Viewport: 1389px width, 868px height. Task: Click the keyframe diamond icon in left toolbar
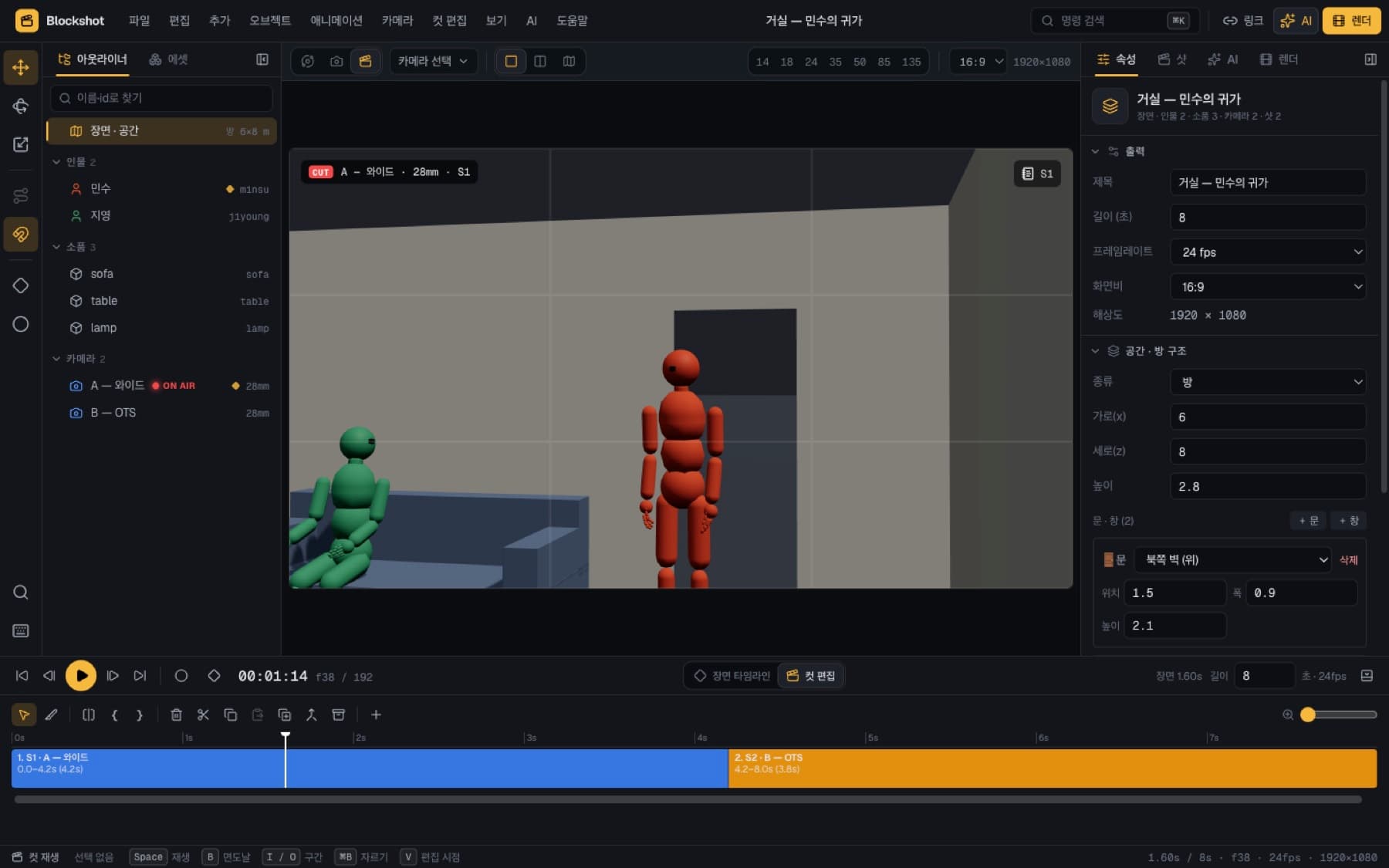[21, 285]
